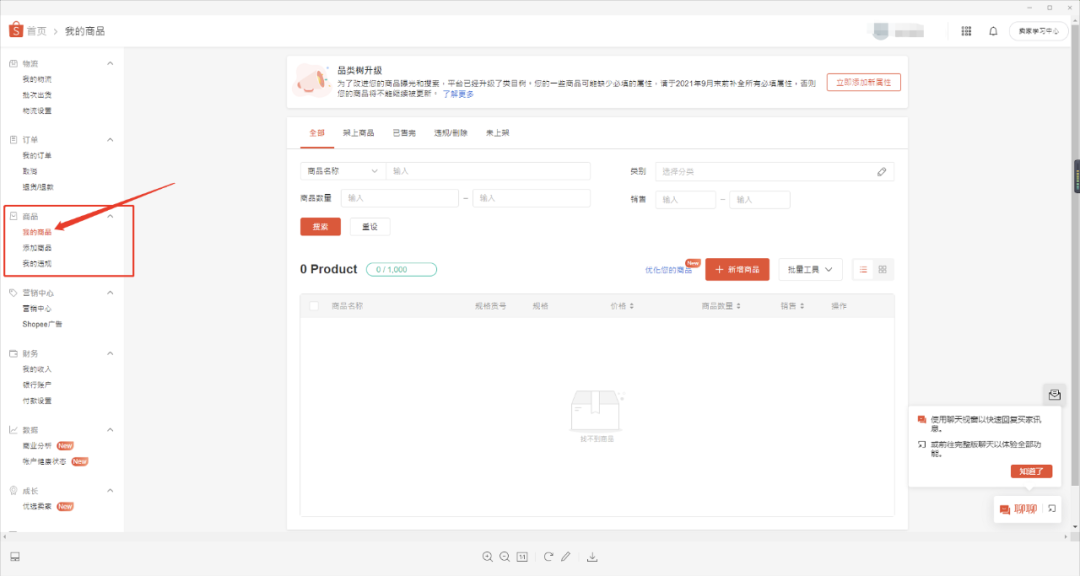Collapse the 商品 sidebar section
This screenshot has height=576, width=1080.
point(110,214)
